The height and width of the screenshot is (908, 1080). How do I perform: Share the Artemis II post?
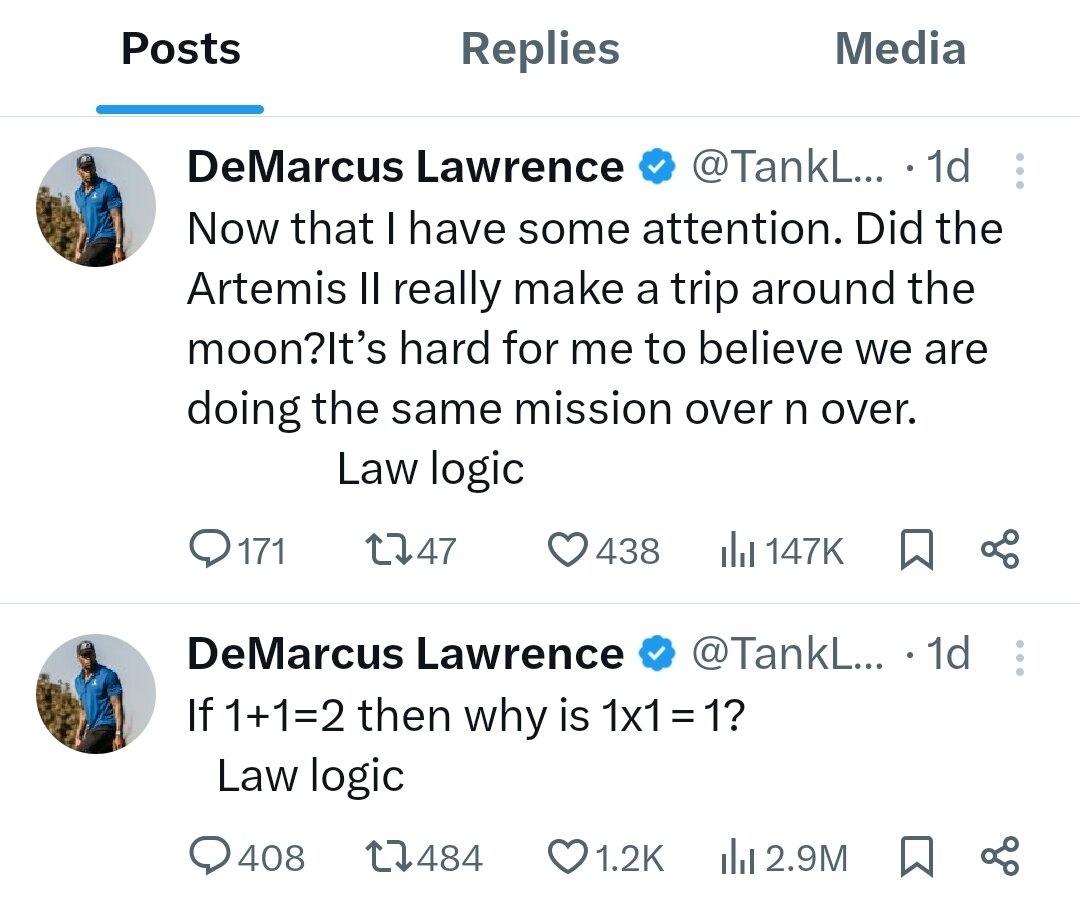pyautogui.click(x=1000, y=550)
